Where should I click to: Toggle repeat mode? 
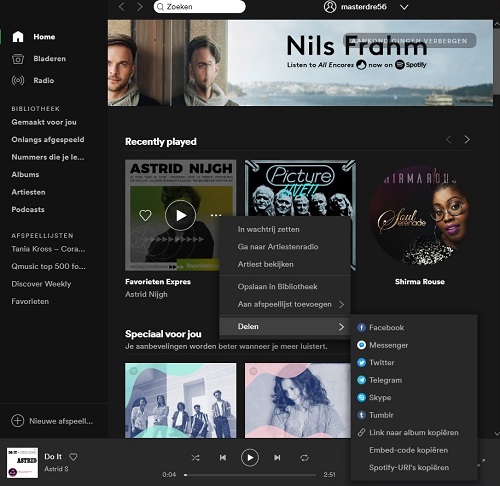[304, 458]
